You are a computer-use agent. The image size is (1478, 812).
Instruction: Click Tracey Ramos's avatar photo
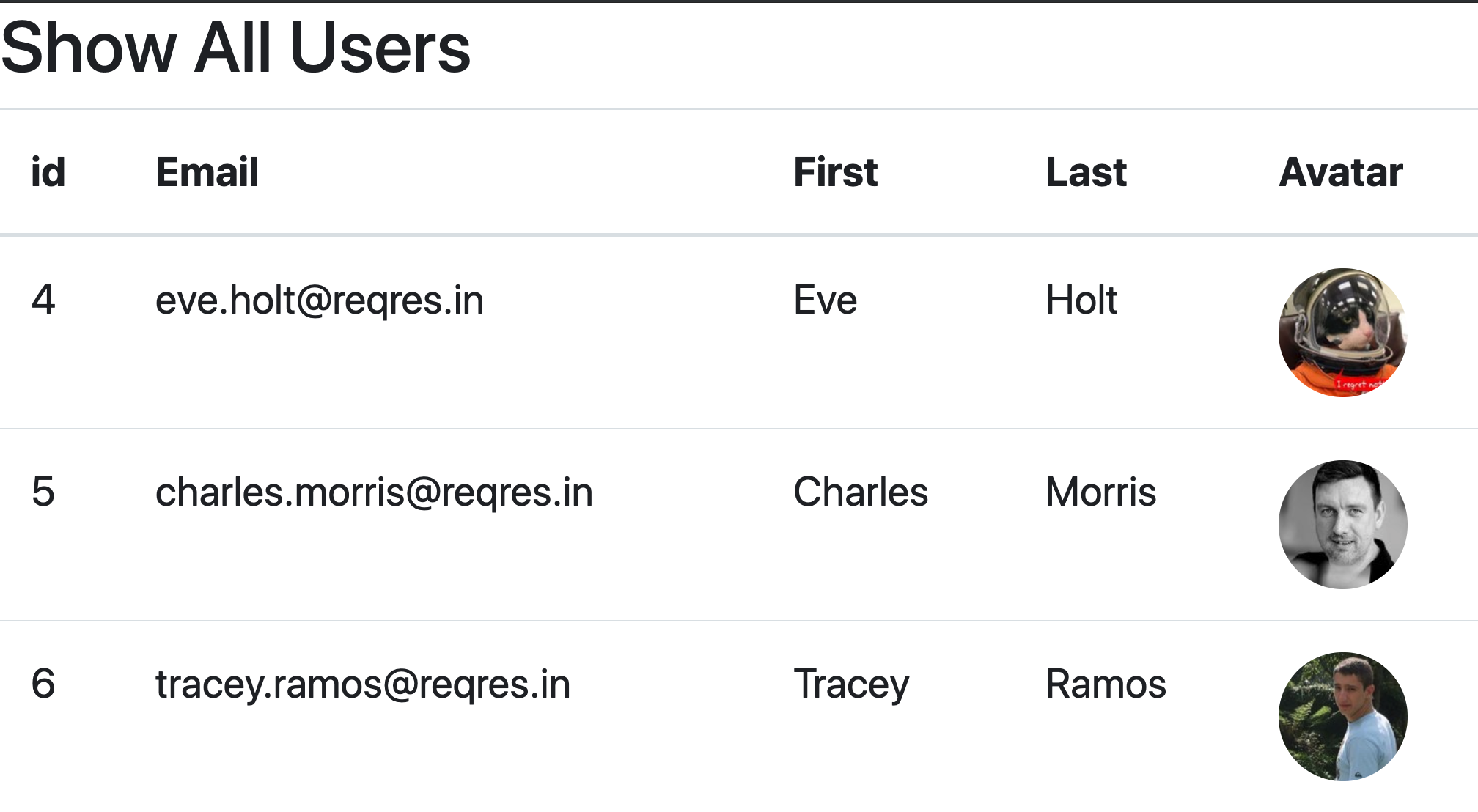1342,717
